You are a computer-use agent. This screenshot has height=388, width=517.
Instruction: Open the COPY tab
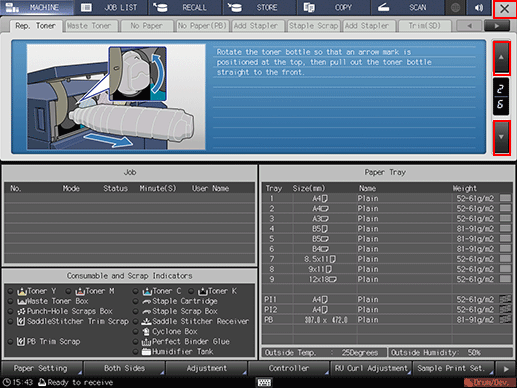tap(333, 7)
